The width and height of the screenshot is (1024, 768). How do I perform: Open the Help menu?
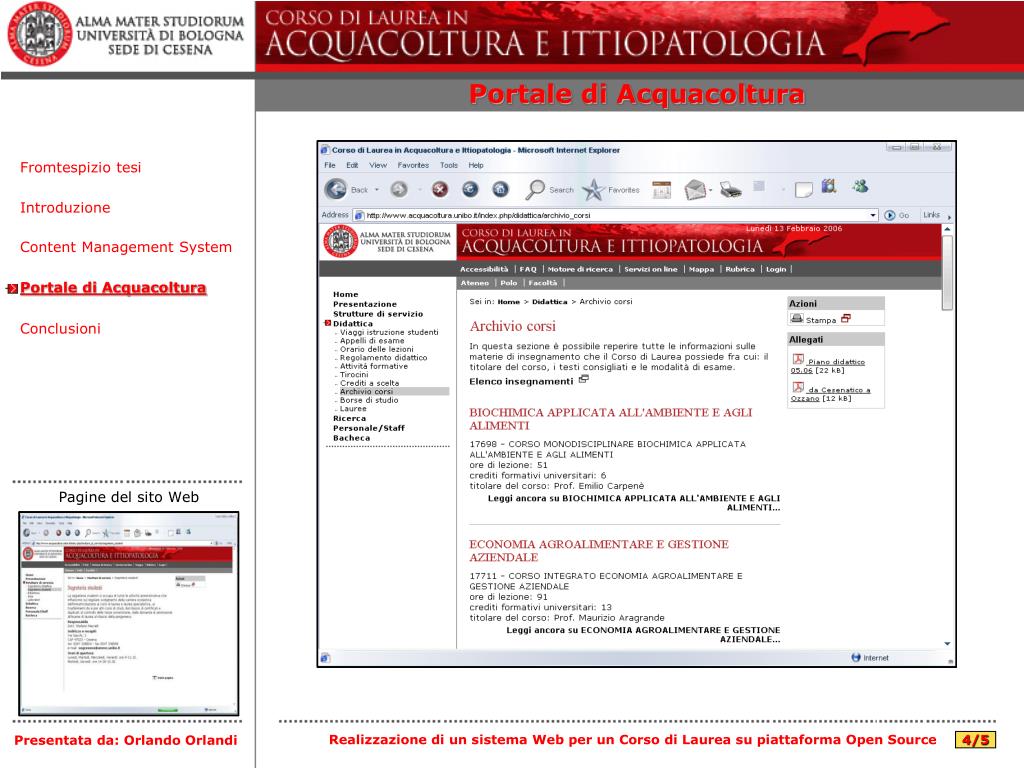click(x=476, y=165)
